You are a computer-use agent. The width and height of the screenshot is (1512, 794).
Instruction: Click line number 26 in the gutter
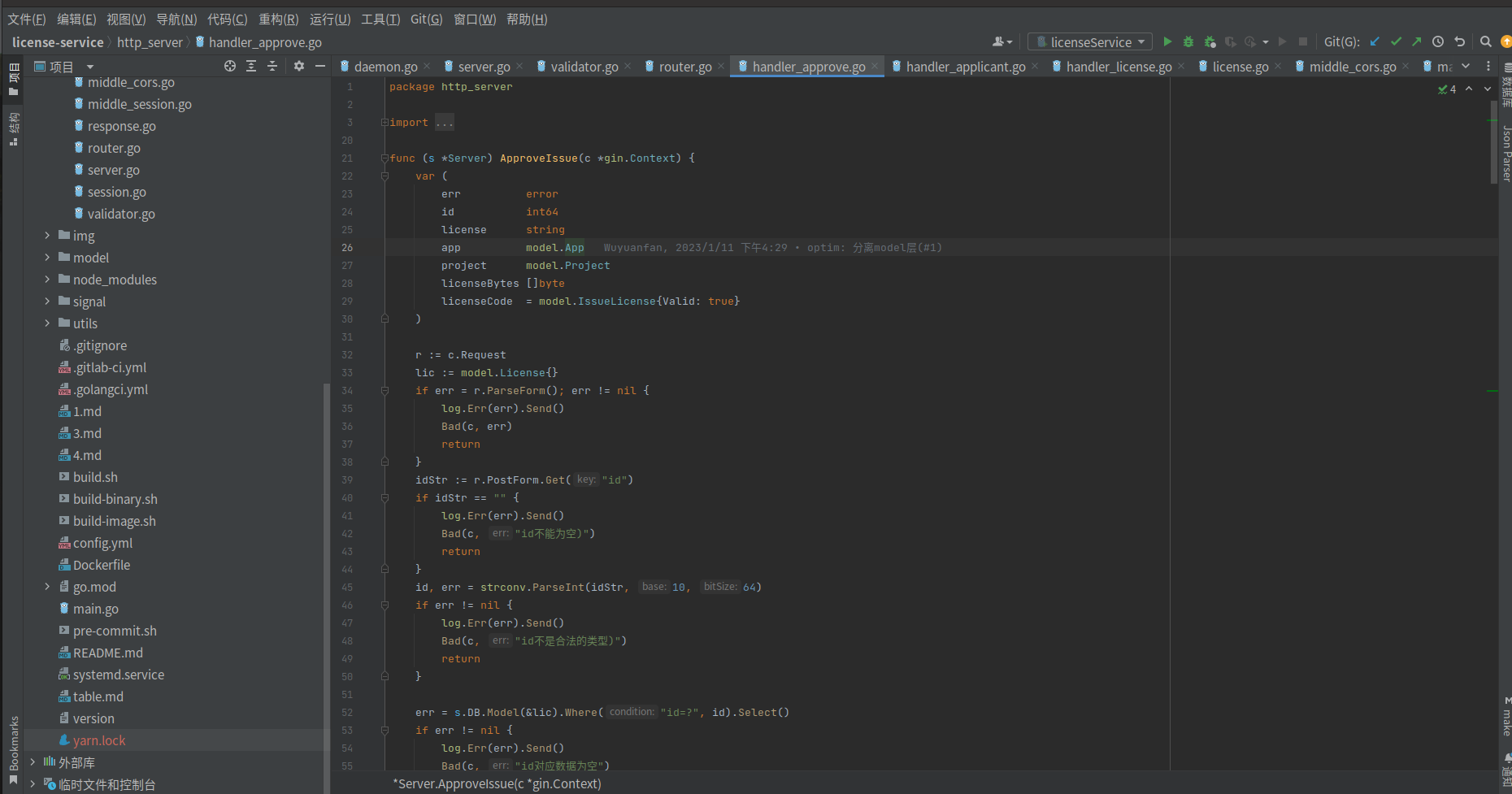coord(347,247)
